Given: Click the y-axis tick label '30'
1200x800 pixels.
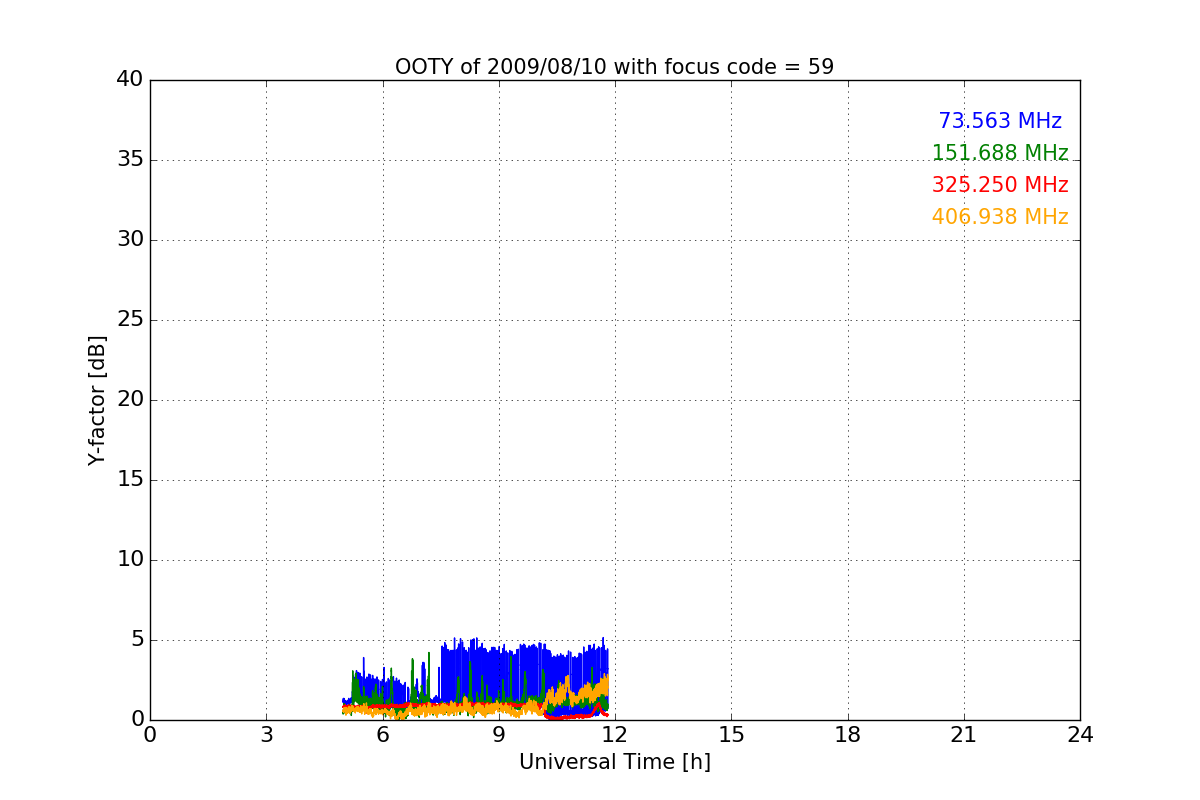Looking at the screenshot, I should coord(129,239).
